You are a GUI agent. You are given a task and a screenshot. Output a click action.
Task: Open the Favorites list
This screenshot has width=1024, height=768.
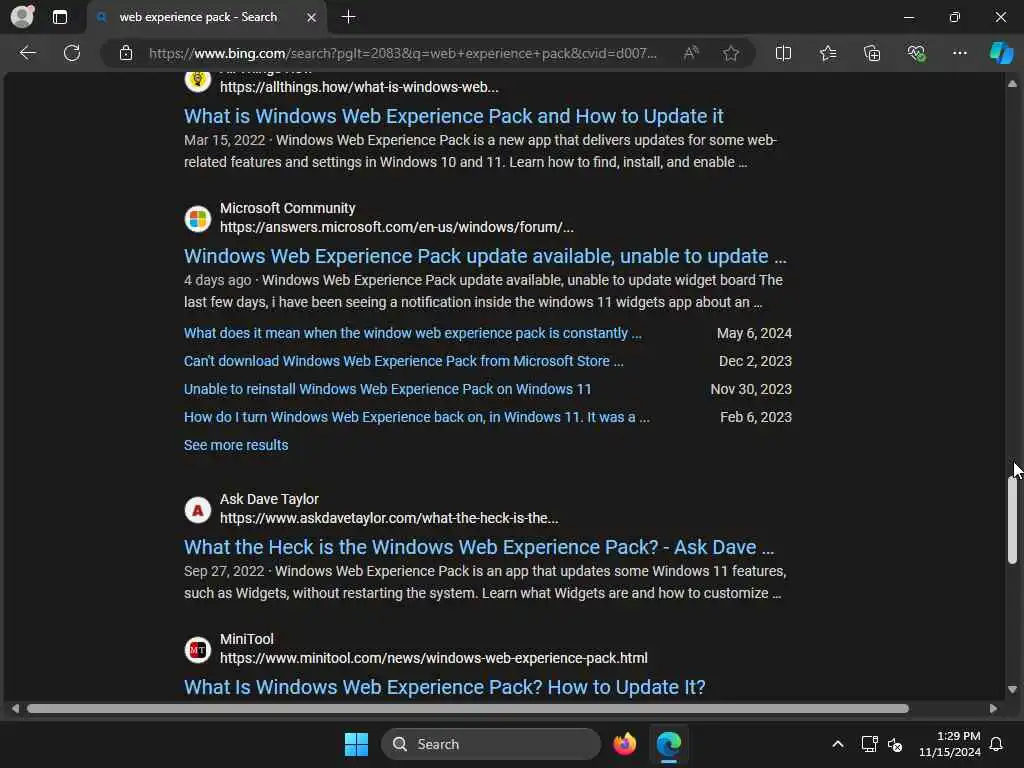827,53
